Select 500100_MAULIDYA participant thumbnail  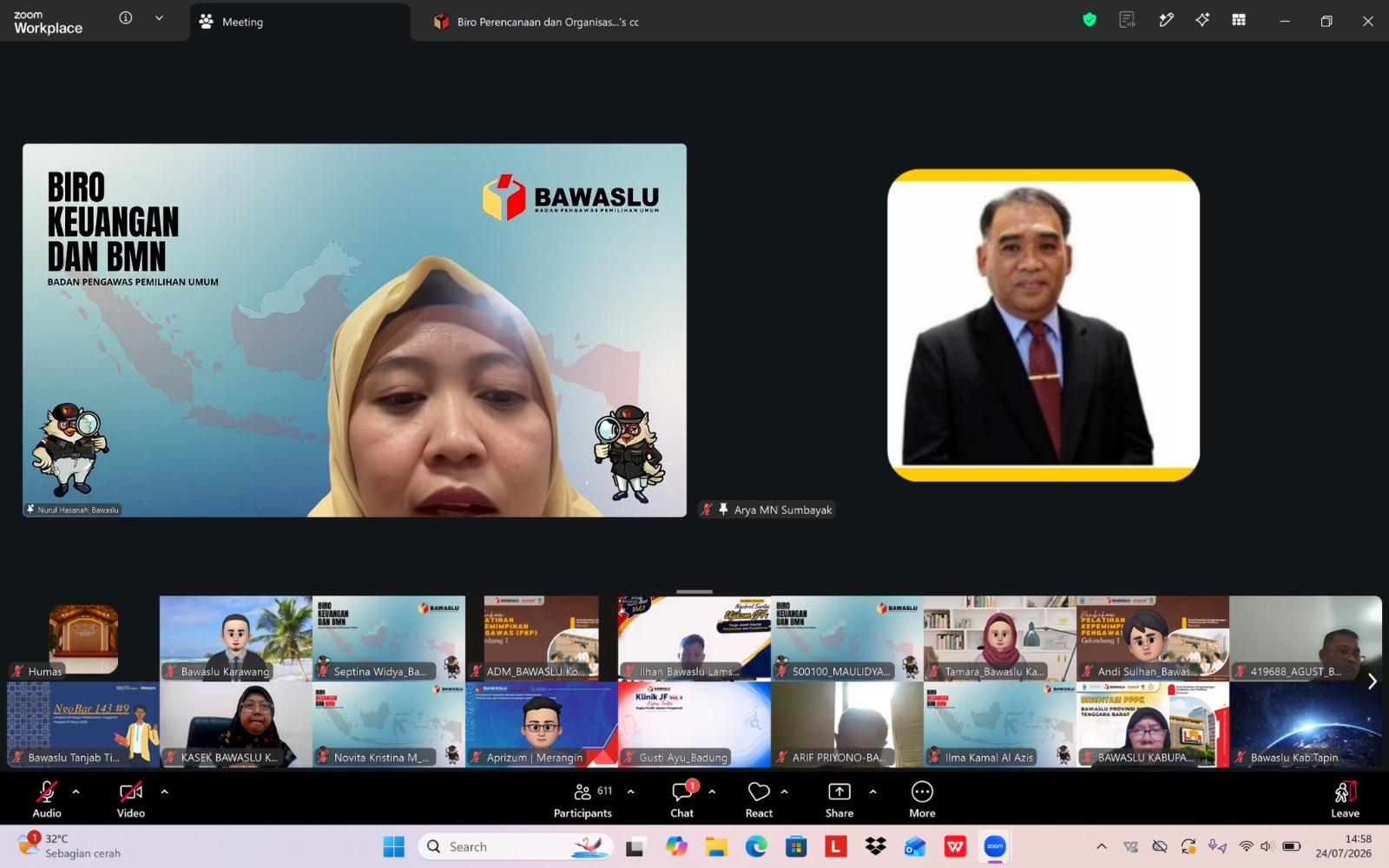click(847, 639)
